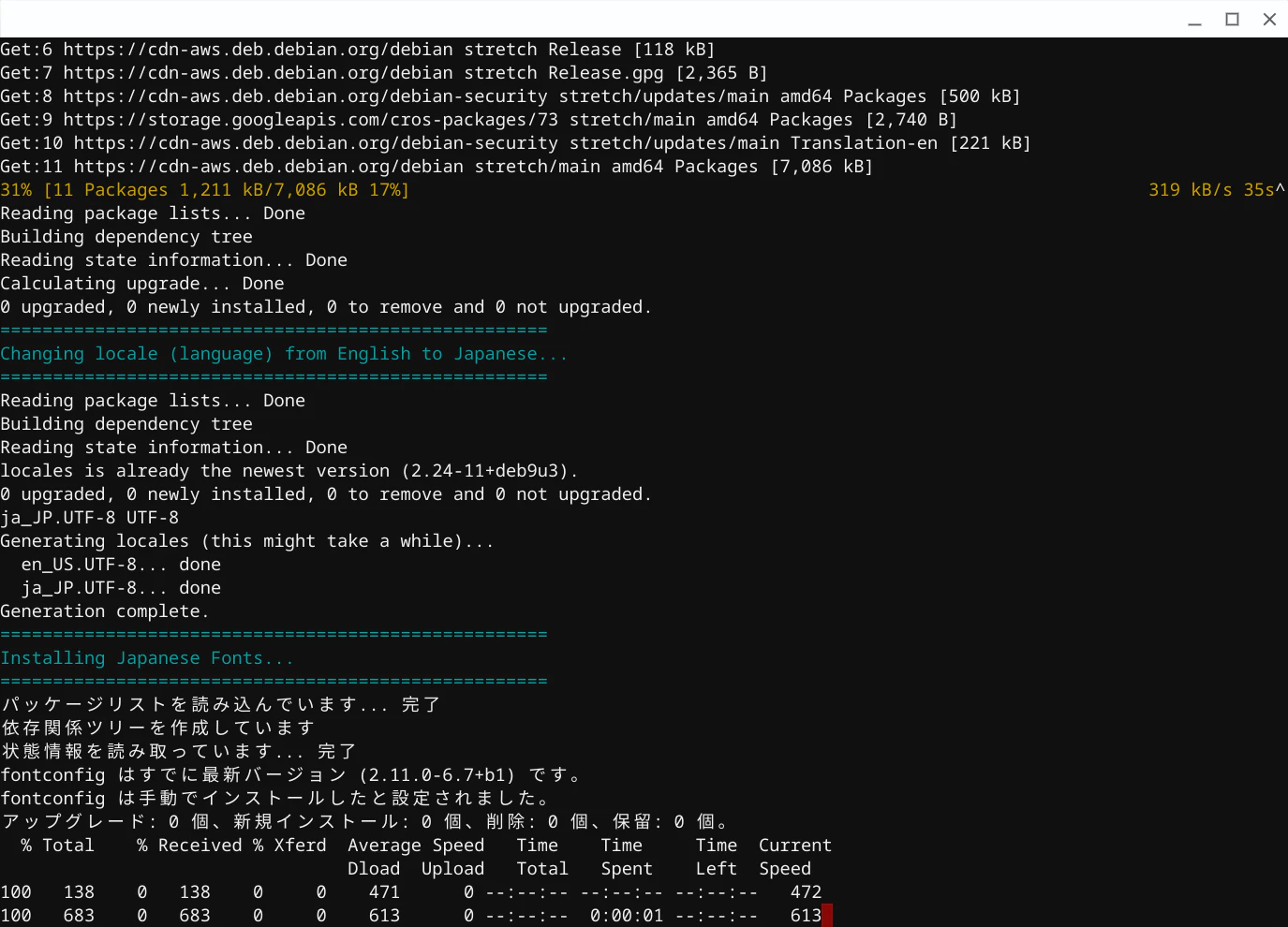Viewport: 1288px width, 927px height.
Task: Maximize the terminal window
Action: 1232,20
